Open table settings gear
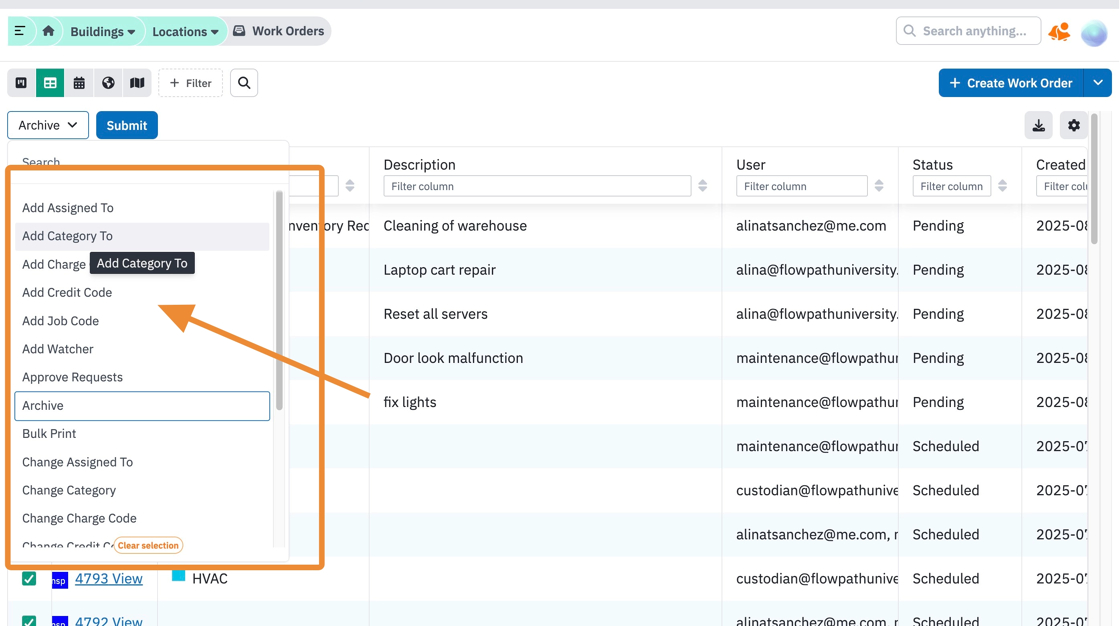Viewport: 1120px width, 626px height. 1074,125
